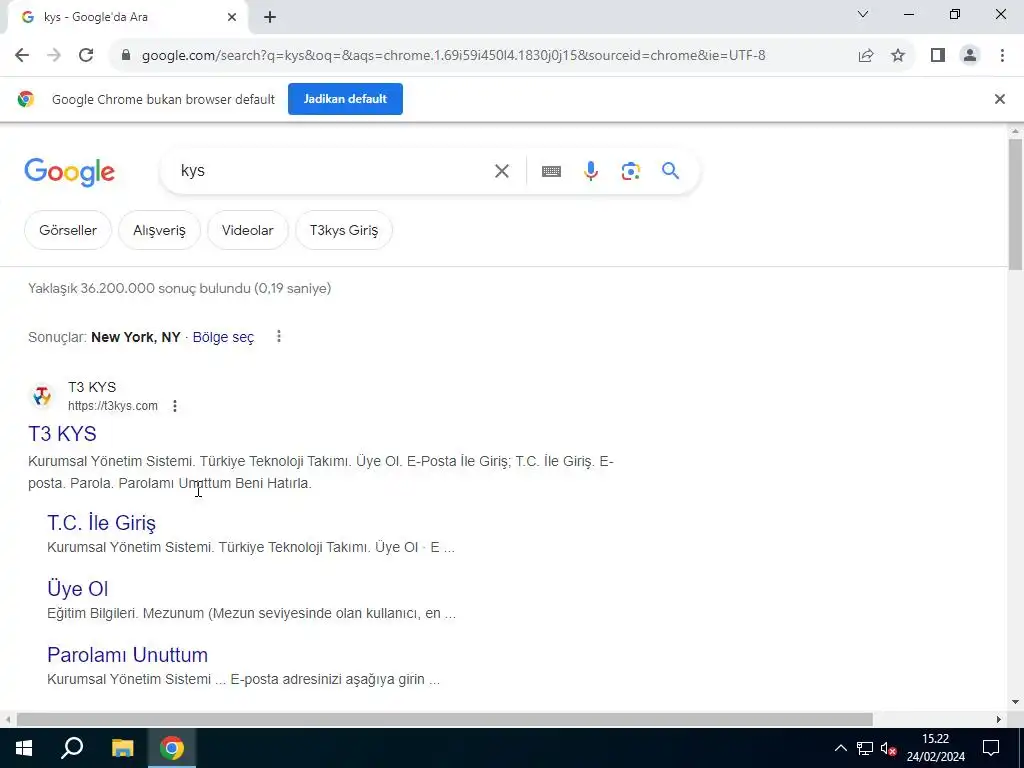Open the Windows notification center
This screenshot has height=768, width=1024.
[991, 748]
